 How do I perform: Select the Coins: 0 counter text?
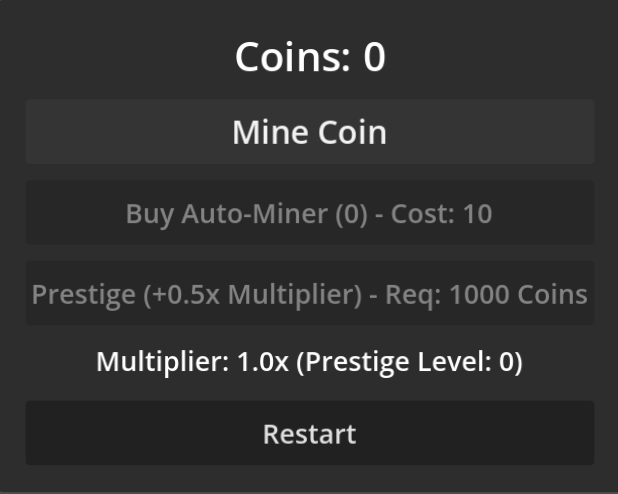coord(310,57)
